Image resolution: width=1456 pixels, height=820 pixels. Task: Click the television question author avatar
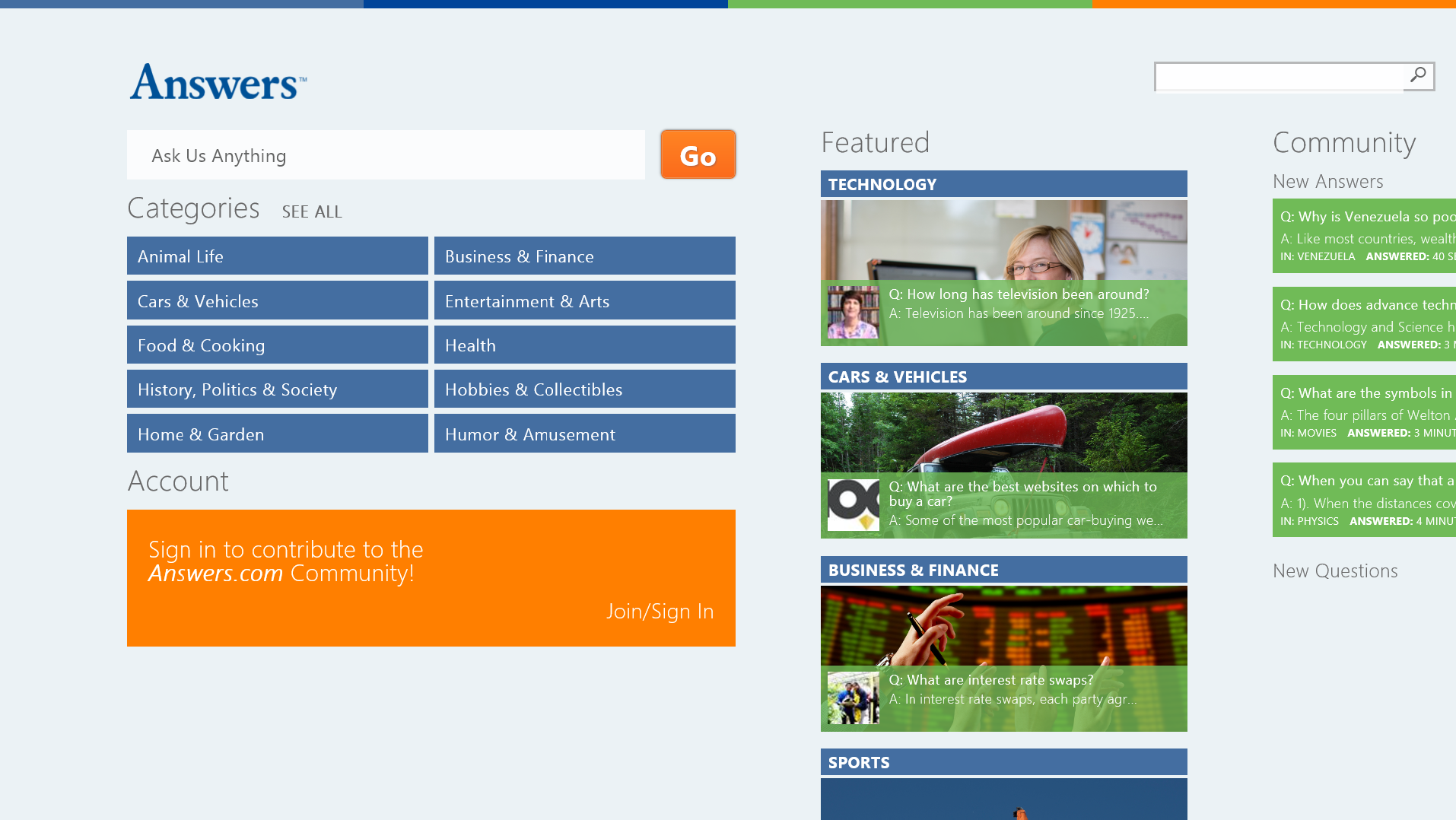[x=853, y=312]
